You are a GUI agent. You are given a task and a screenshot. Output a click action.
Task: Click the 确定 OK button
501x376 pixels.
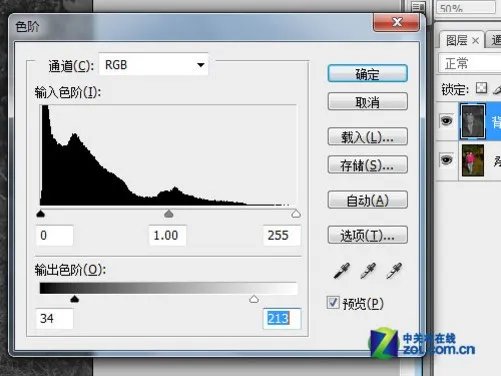(x=367, y=74)
